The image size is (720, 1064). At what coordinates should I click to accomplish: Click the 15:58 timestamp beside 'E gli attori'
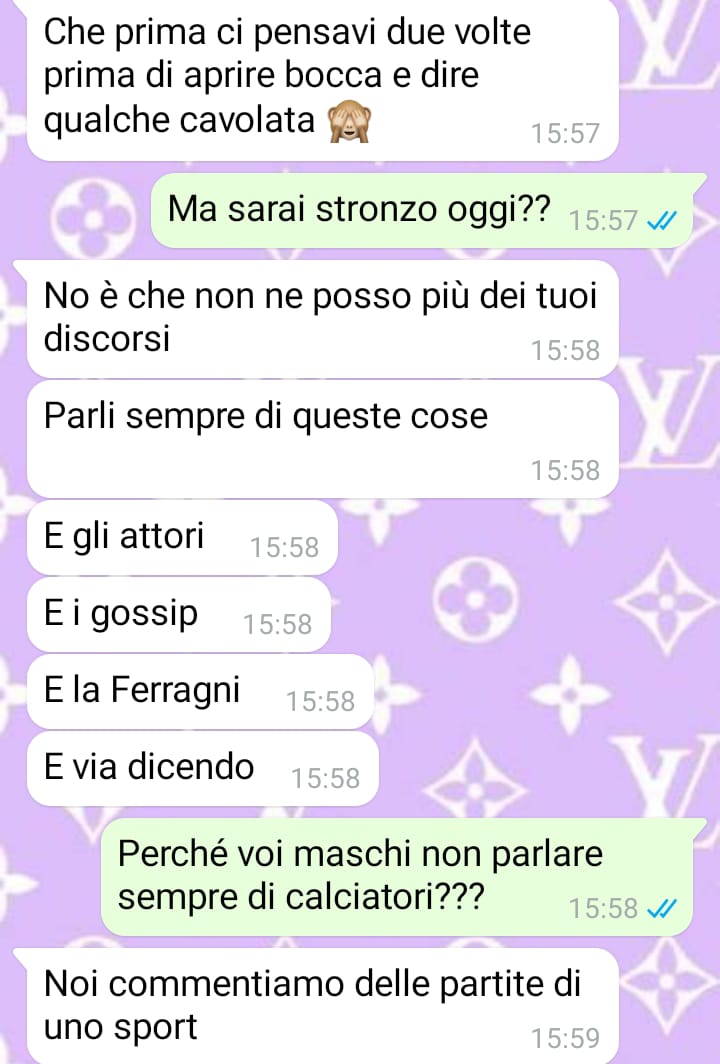284,547
